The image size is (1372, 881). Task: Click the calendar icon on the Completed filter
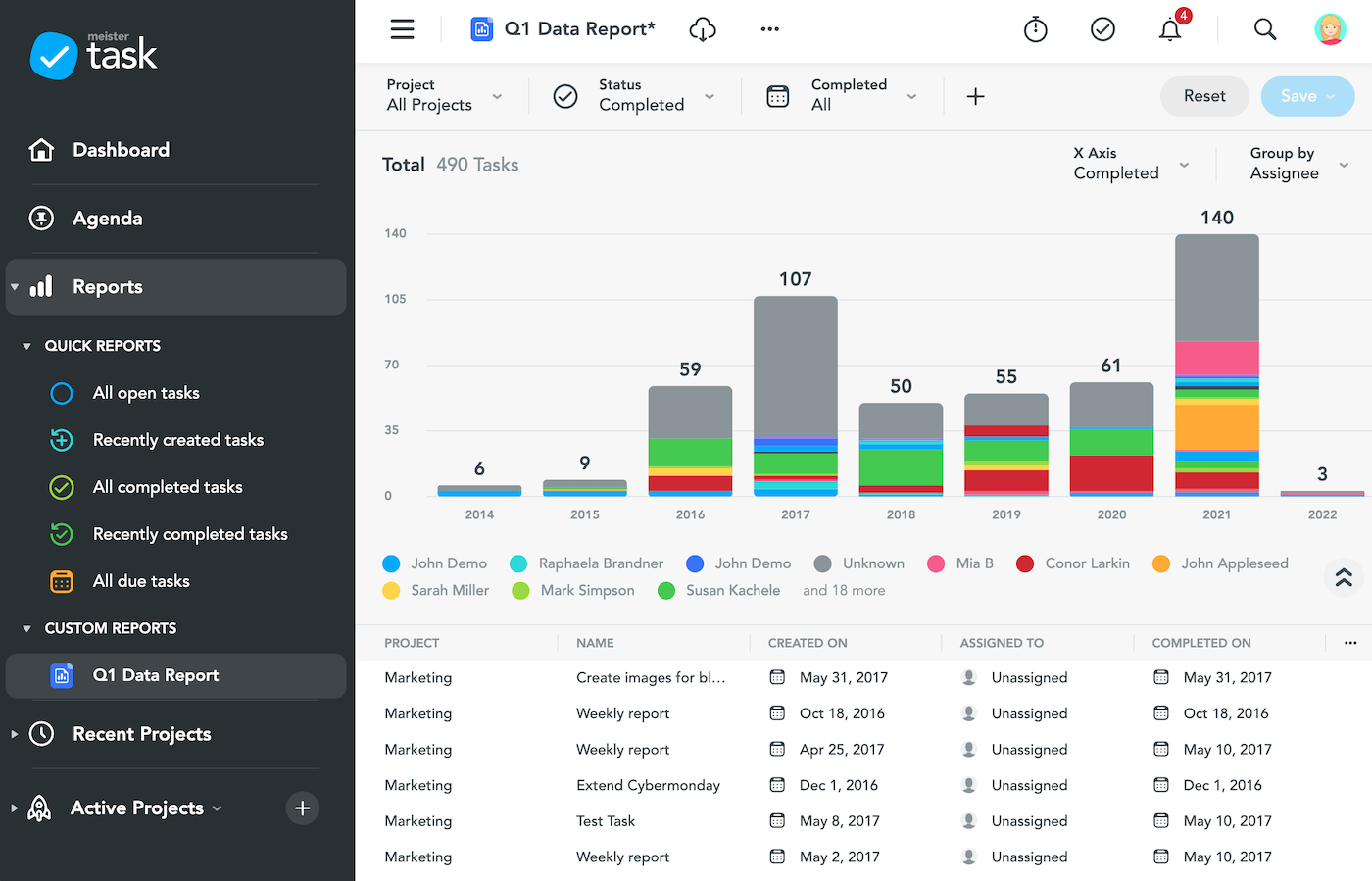click(x=777, y=96)
